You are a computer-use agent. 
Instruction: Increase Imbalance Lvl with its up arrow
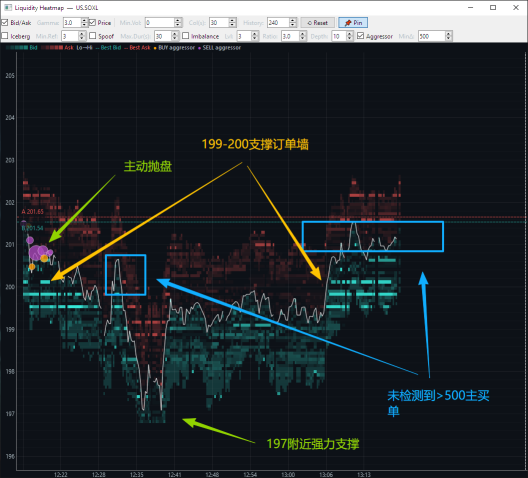pyautogui.click(x=255, y=34)
